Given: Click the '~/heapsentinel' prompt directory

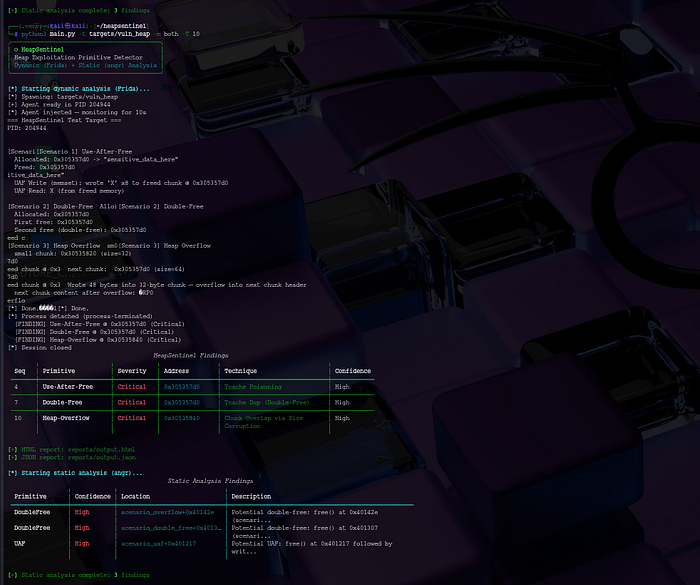Looking at the screenshot, I should point(121,26).
